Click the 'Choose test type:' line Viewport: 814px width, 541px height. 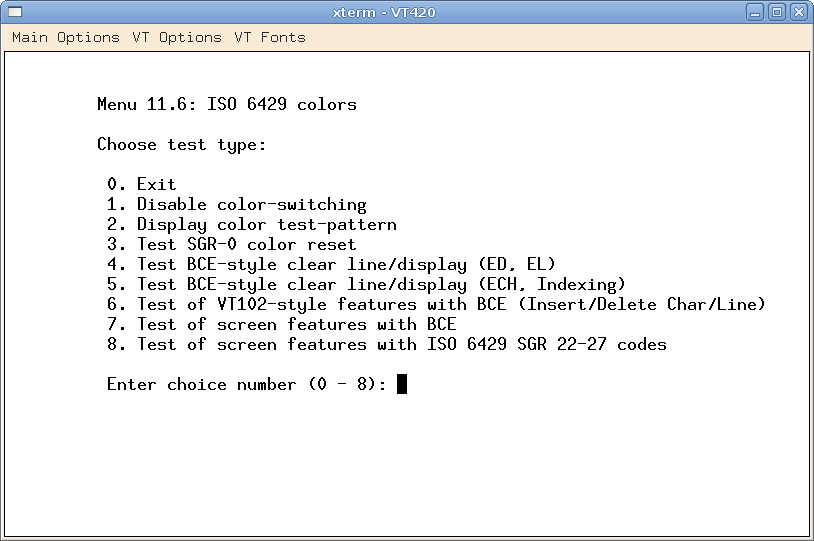(x=182, y=144)
